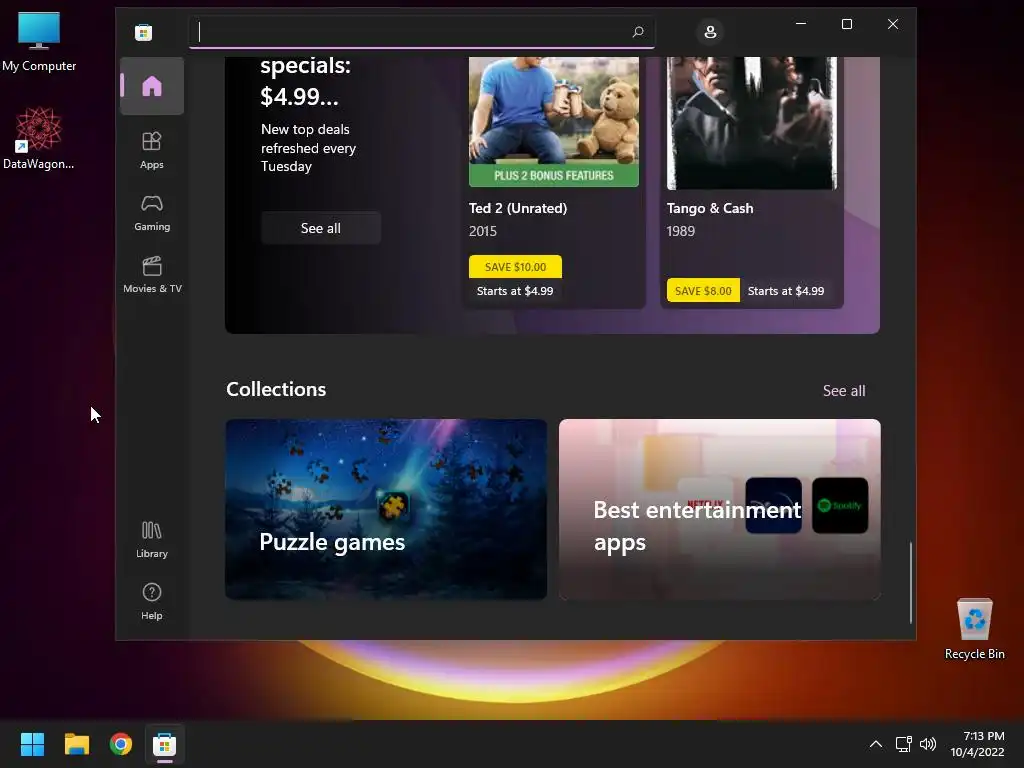Open the clock and date flyout
The width and height of the screenshot is (1024, 768).
coord(978,744)
